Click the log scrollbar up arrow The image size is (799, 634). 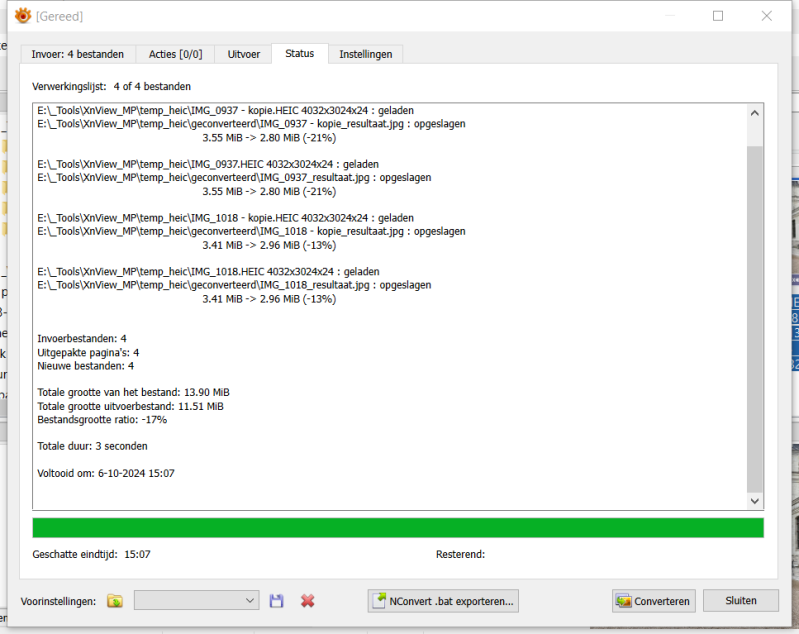tap(755, 113)
